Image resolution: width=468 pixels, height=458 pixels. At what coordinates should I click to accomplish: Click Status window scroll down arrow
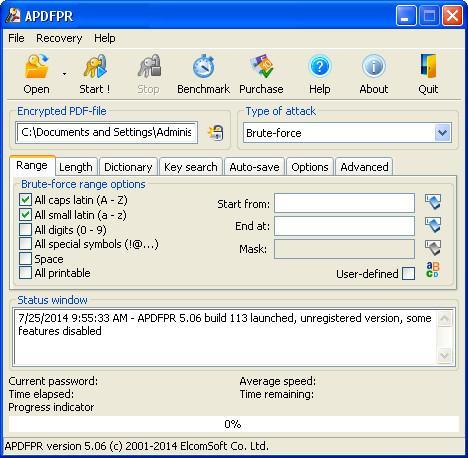pos(444,355)
